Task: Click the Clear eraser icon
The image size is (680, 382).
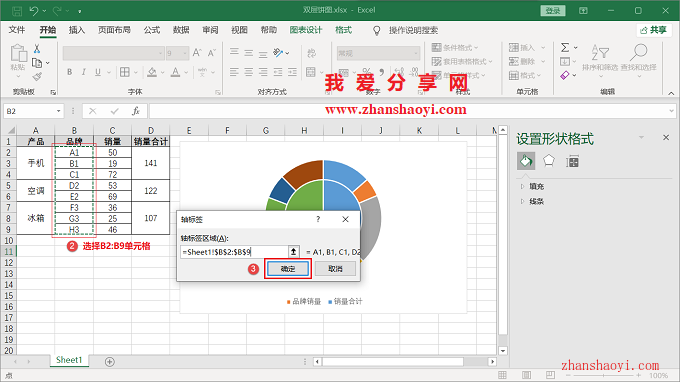Action: pyautogui.click(x=565, y=75)
